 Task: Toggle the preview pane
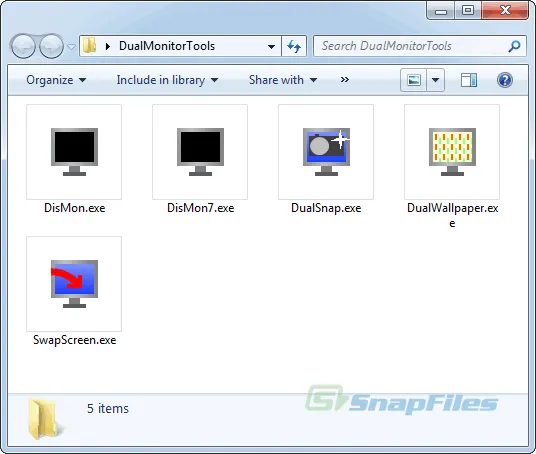(469, 80)
